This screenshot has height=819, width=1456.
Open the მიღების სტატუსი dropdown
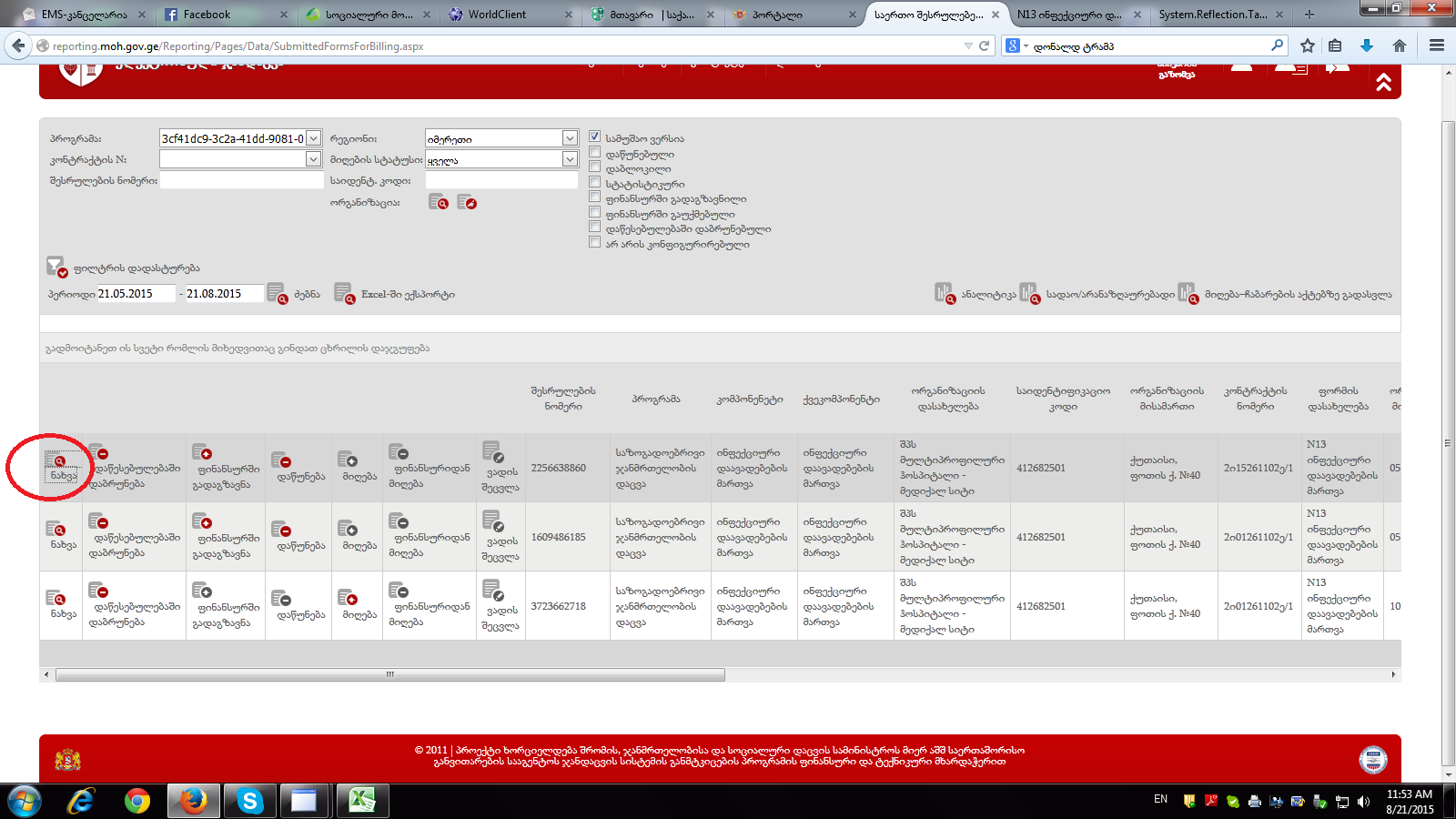(x=570, y=159)
